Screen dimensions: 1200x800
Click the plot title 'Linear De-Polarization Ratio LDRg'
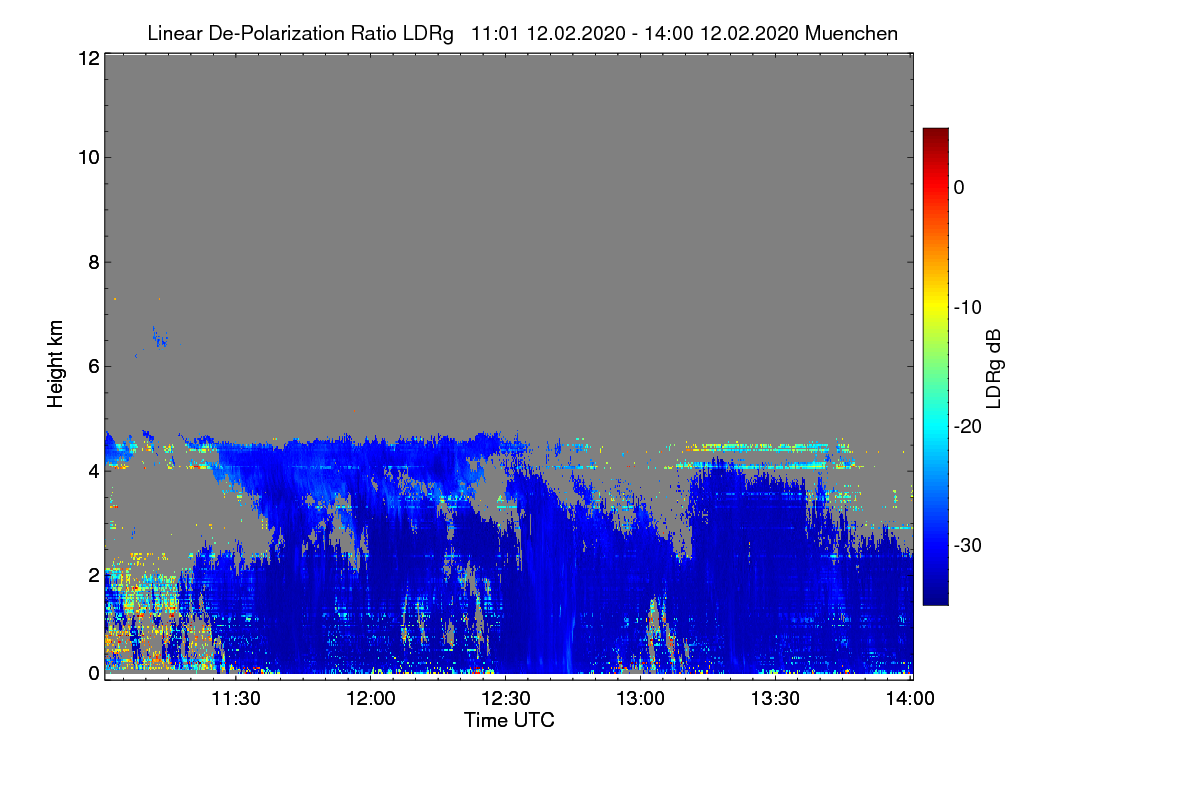300,33
